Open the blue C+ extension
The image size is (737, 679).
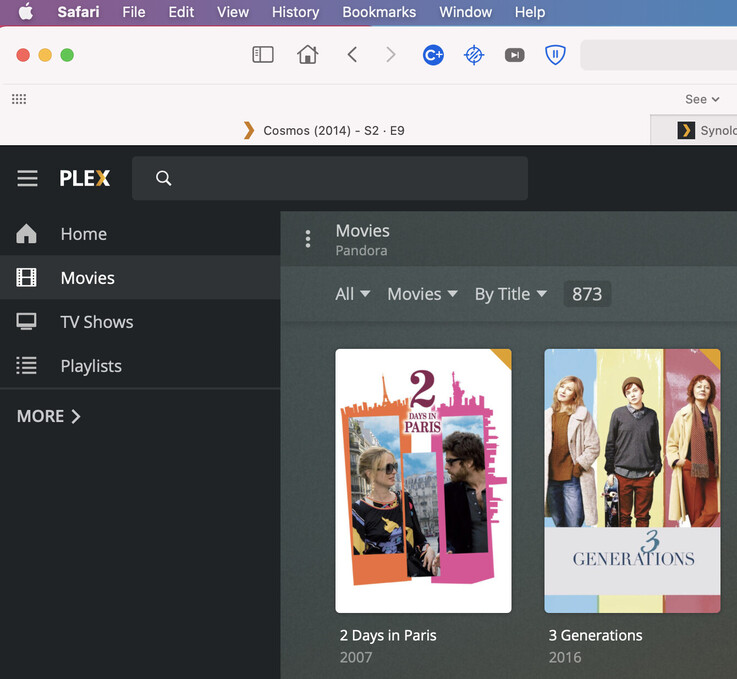tap(433, 55)
